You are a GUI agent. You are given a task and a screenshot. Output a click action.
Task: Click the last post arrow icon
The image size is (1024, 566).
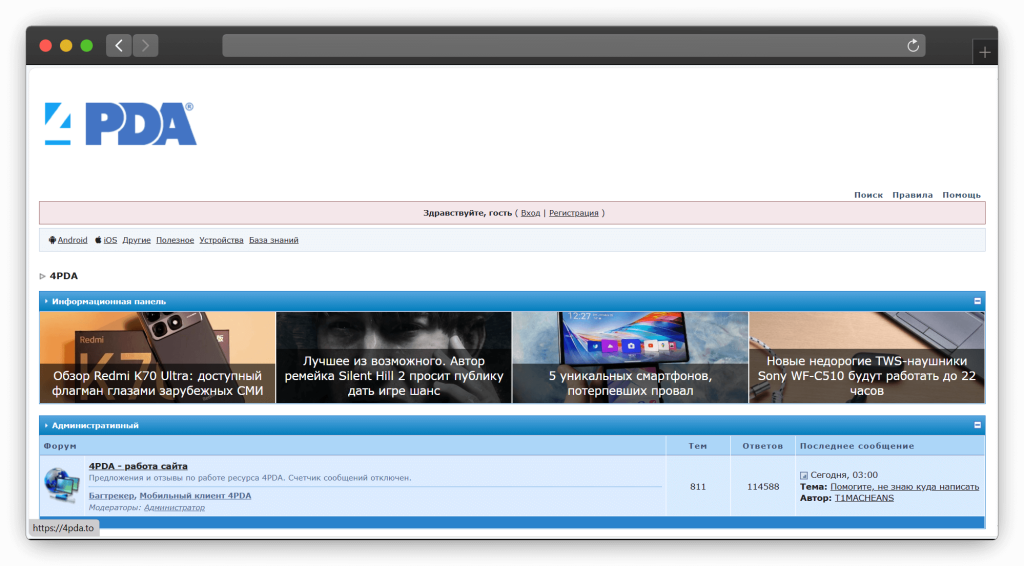click(804, 475)
